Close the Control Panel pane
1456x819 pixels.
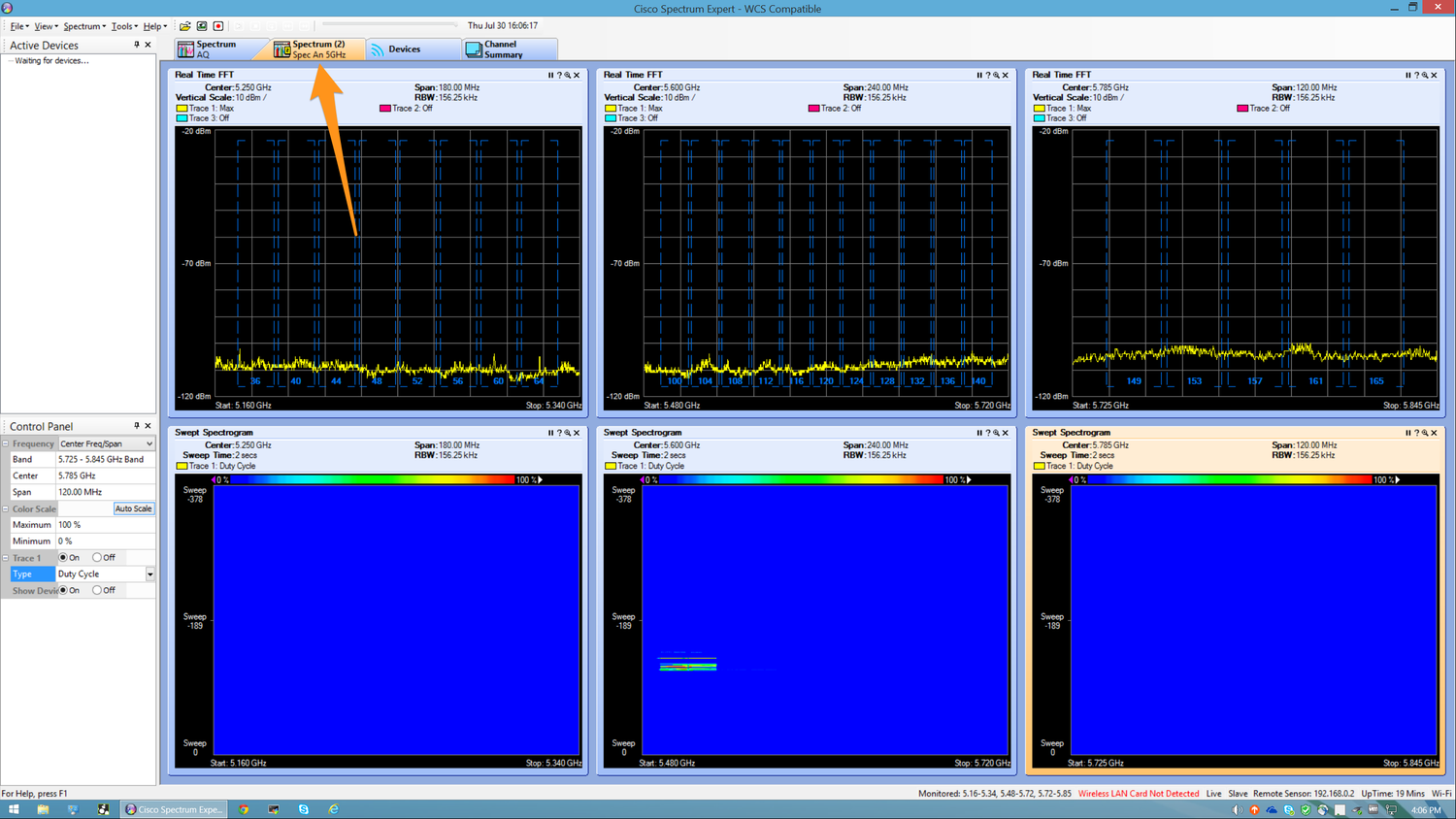pyautogui.click(x=148, y=426)
